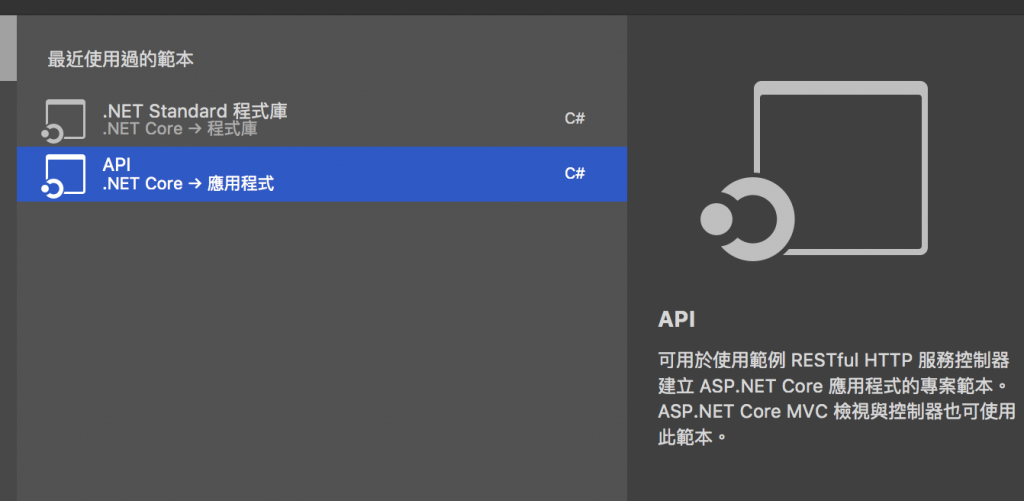Viewport: 1024px width, 501px height.
Task: Click the left sidebar scrollbar thumb
Action: tap(8, 47)
